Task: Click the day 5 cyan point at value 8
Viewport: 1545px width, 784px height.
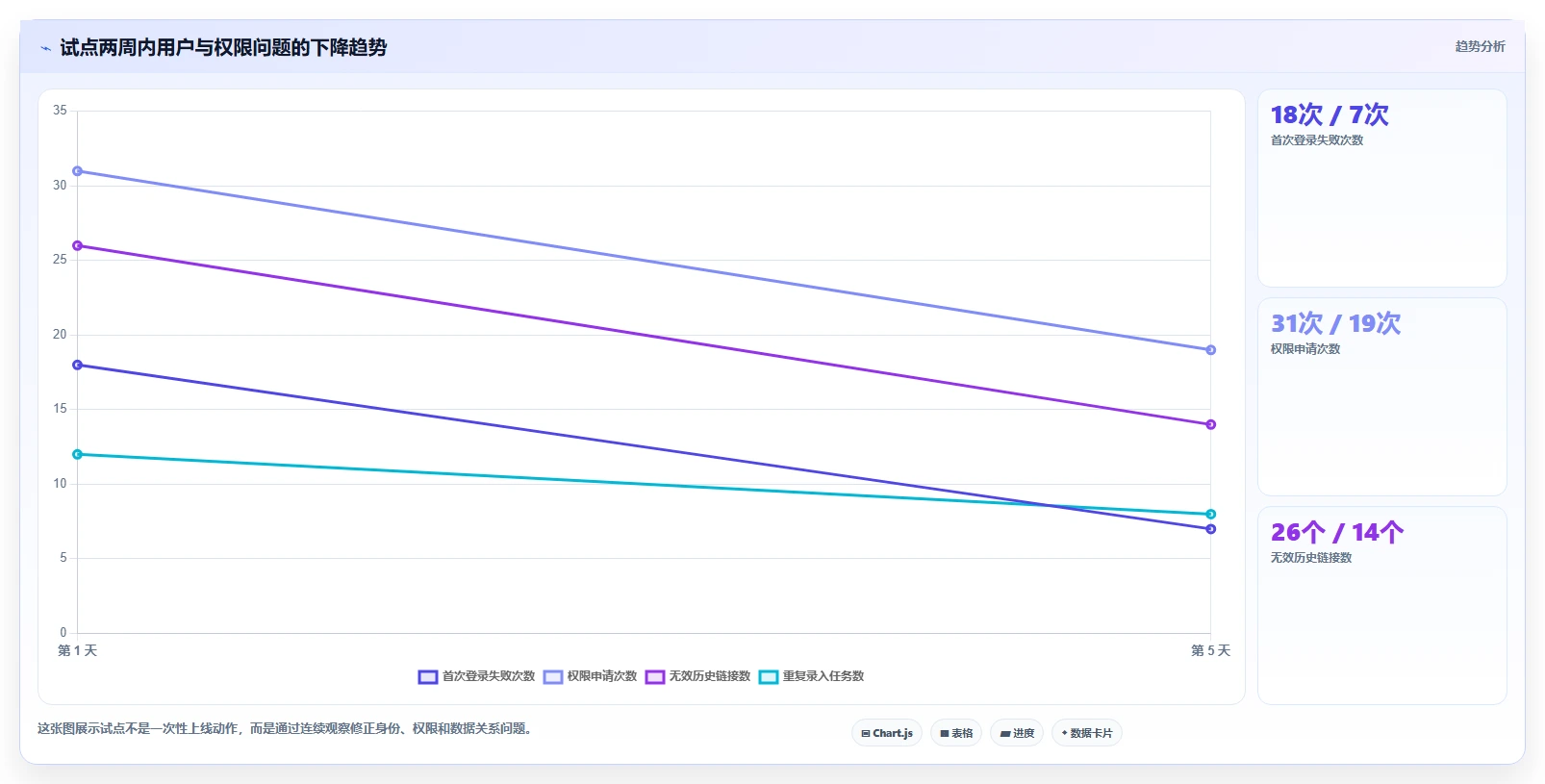Action: pyautogui.click(x=1210, y=514)
